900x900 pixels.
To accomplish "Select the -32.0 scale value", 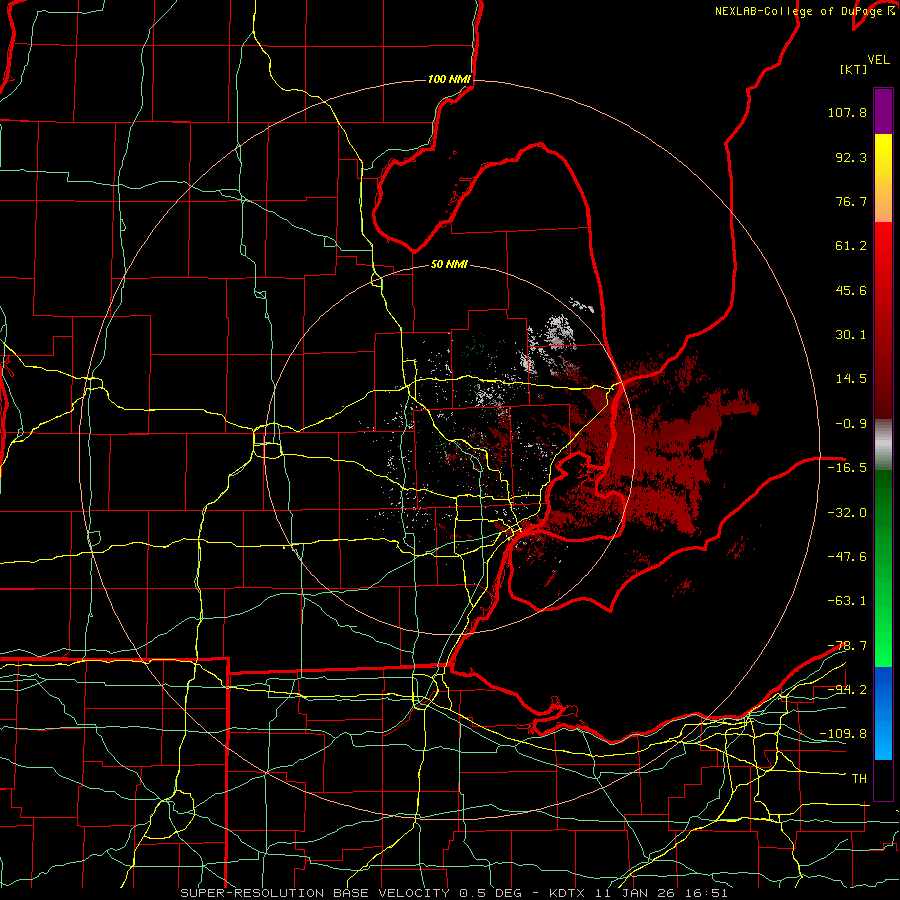I will click(847, 513).
